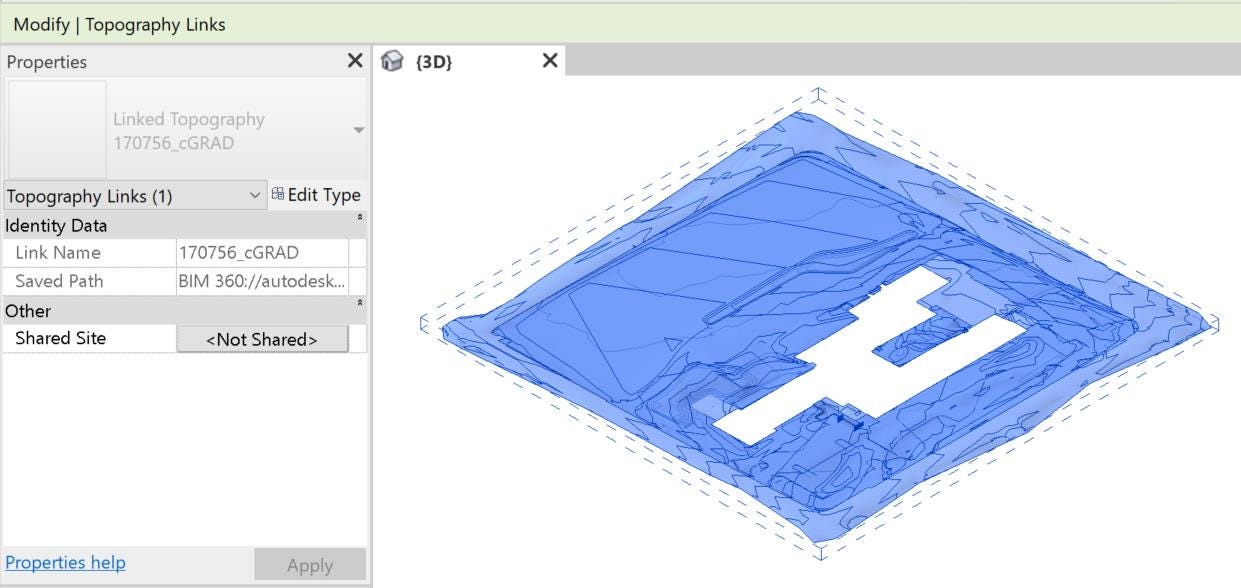Click the <Not Shared> Shared Site button
Image resolution: width=1241 pixels, height=588 pixels.
tap(262, 339)
